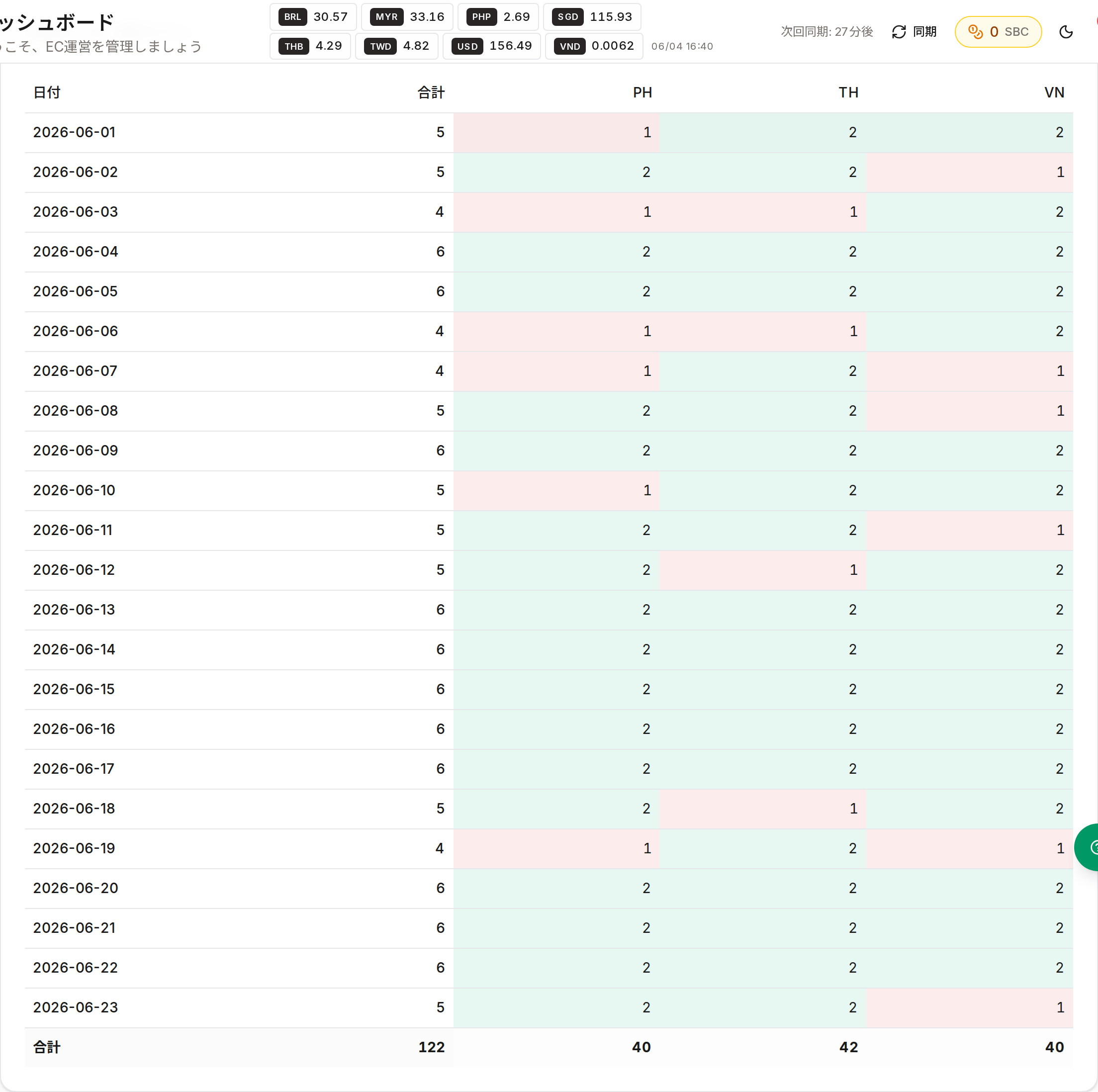Viewport: 1098px width, 1092px height.
Task: Click the sync refresh icon
Action: click(899, 32)
